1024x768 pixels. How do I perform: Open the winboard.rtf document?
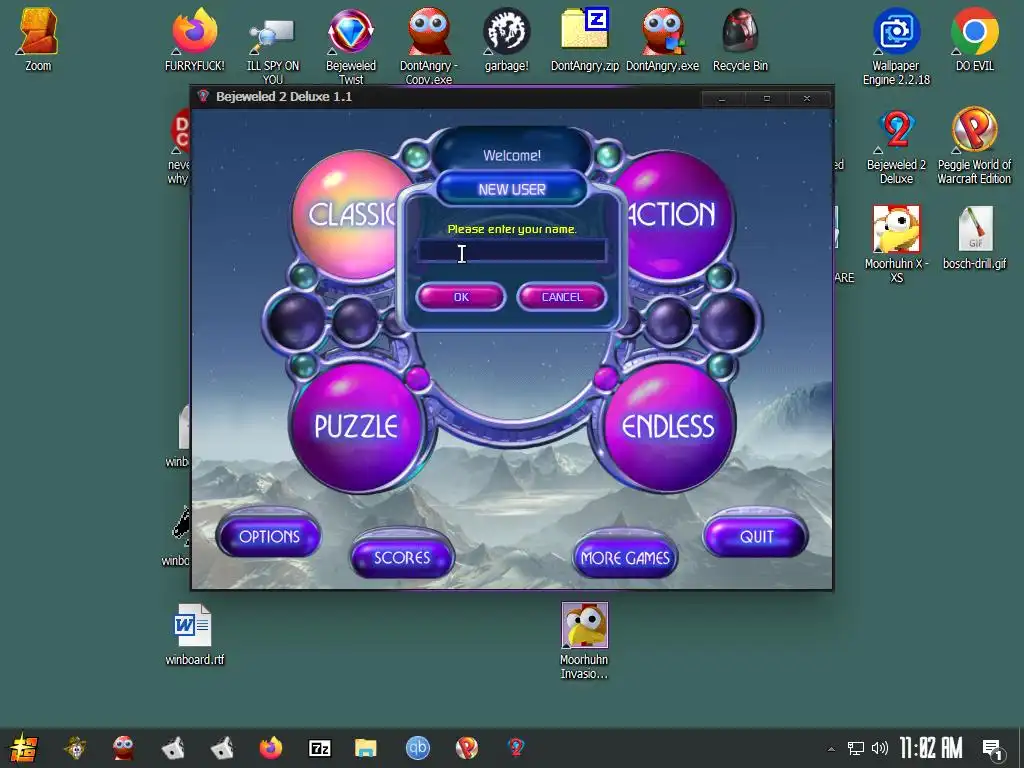[194, 634]
